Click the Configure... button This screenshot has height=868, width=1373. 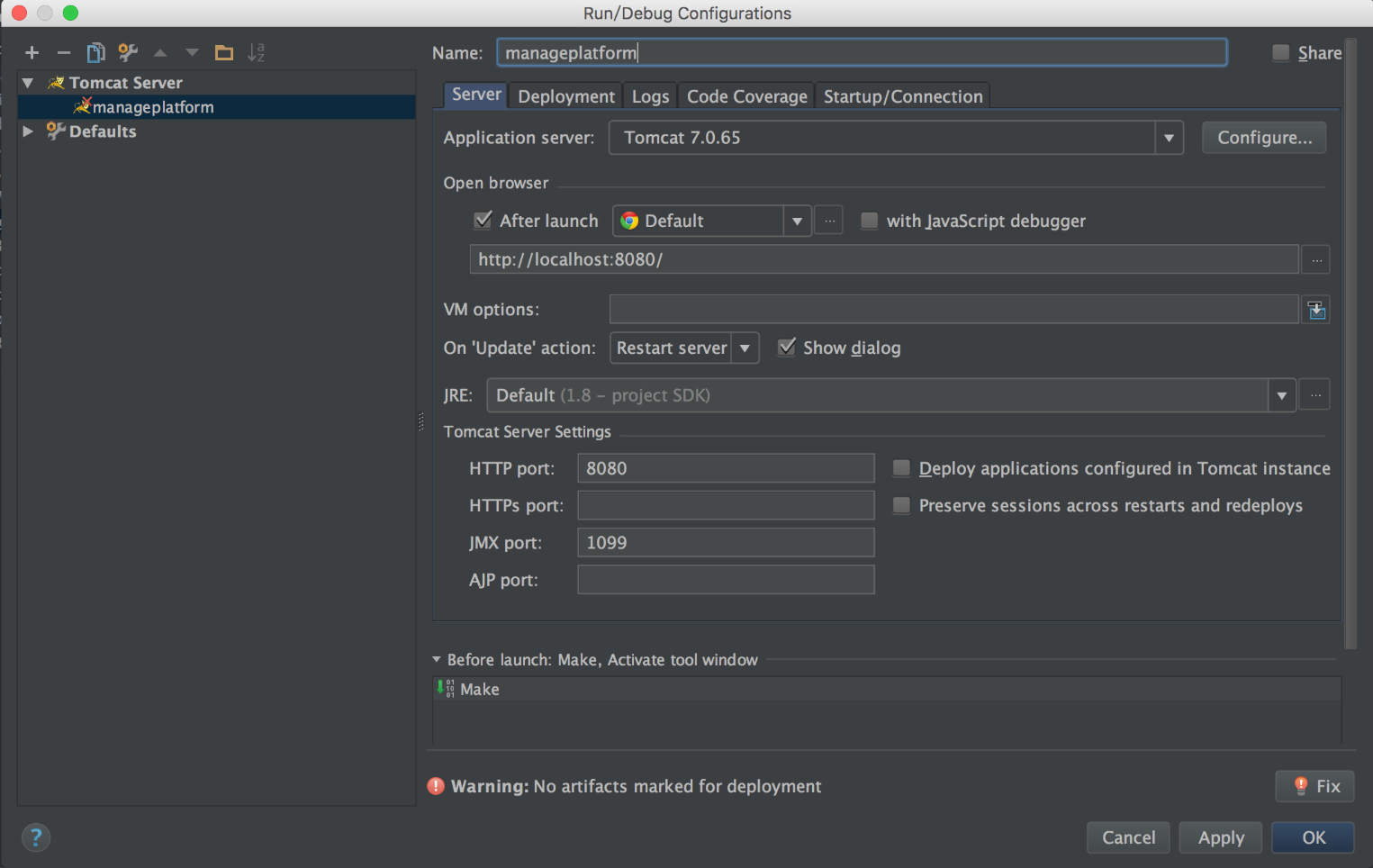1264,138
